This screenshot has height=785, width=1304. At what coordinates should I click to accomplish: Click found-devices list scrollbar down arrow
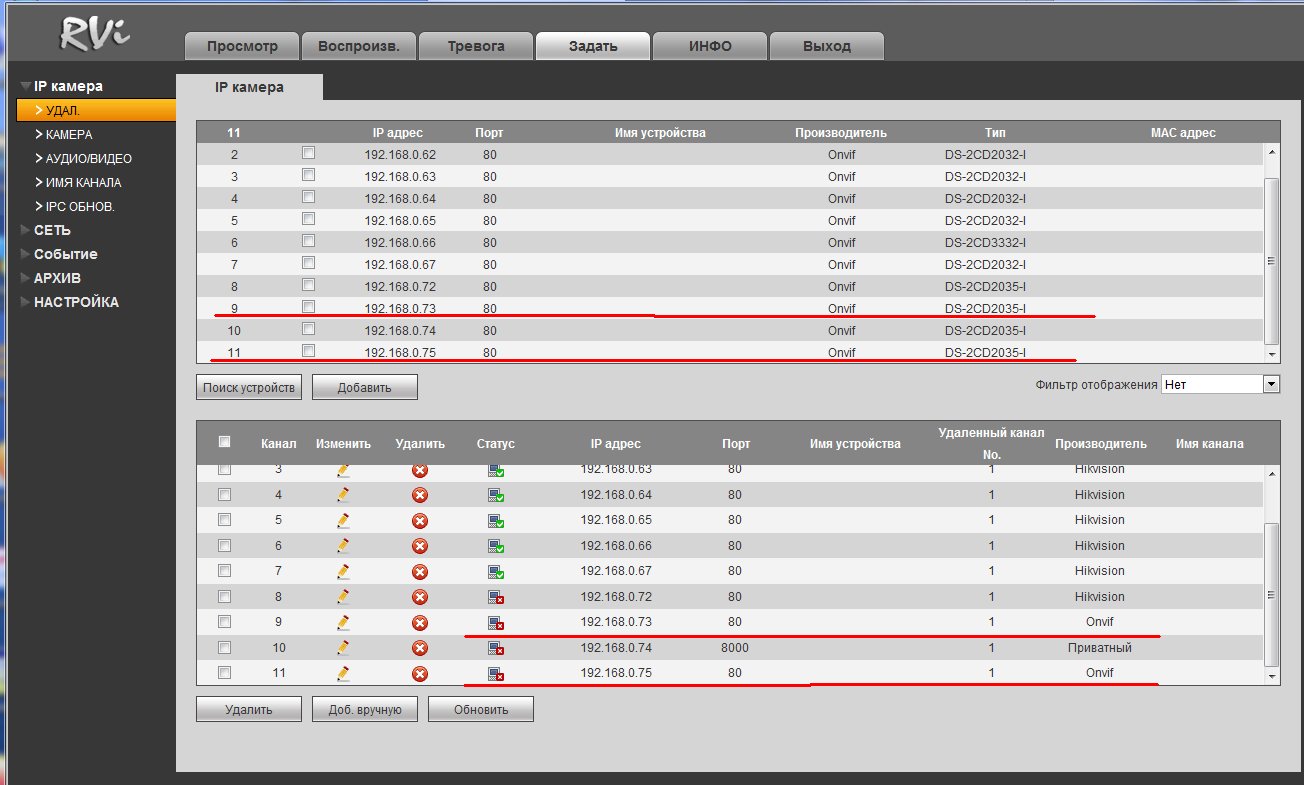point(1272,354)
